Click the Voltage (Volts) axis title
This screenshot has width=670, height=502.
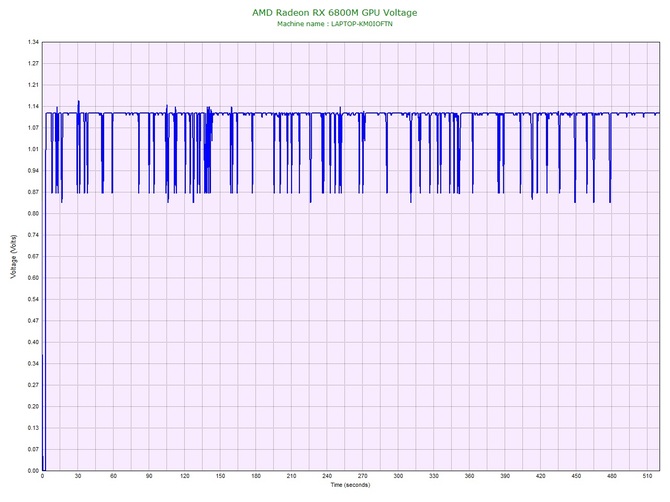13,257
